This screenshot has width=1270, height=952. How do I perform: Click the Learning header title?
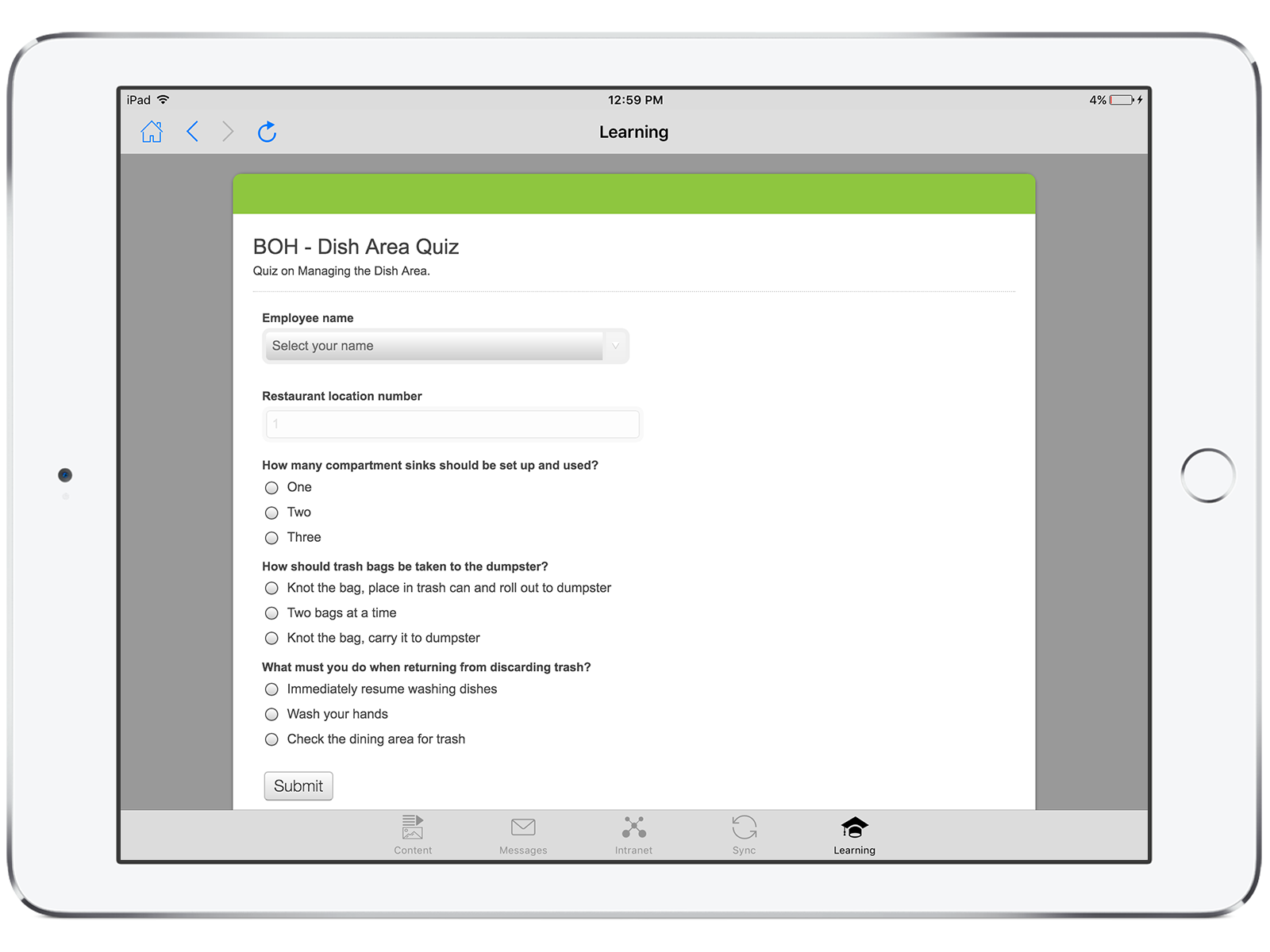pyautogui.click(x=633, y=132)
